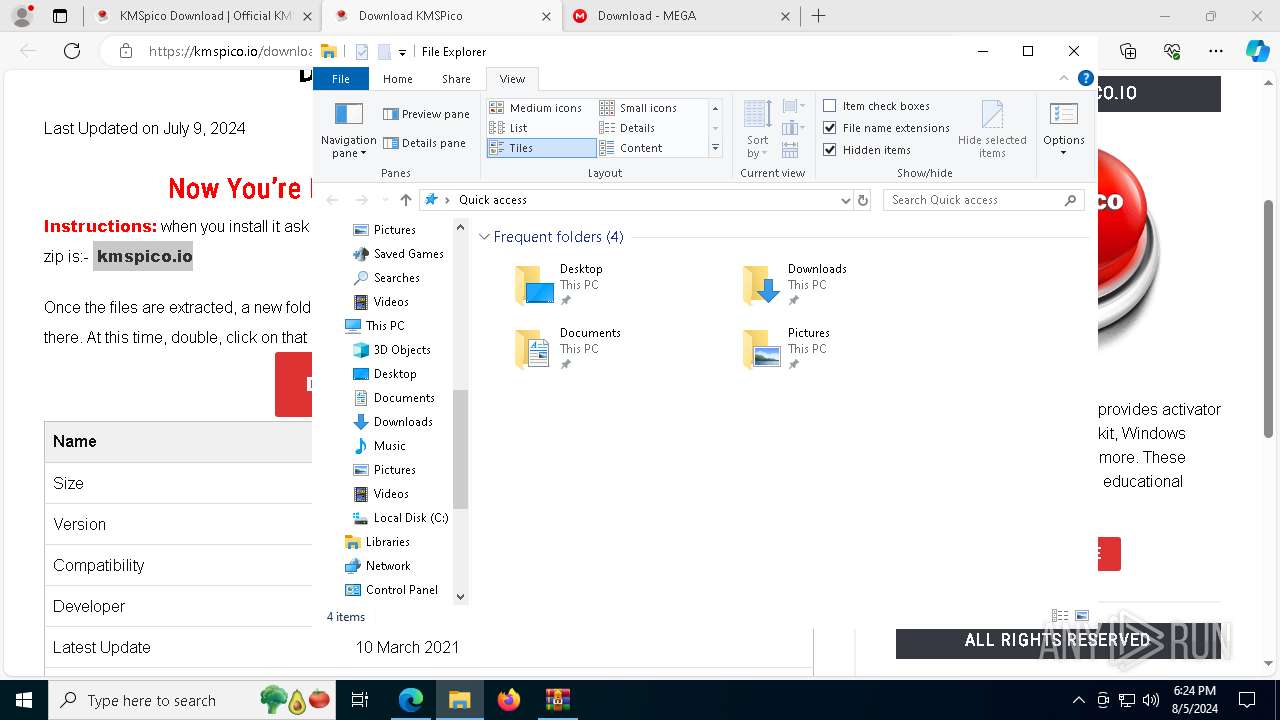The height and width of the screenshot is (720, 1280).
Task: Open WinRAR from the taskbar
Action: point(557,700)
